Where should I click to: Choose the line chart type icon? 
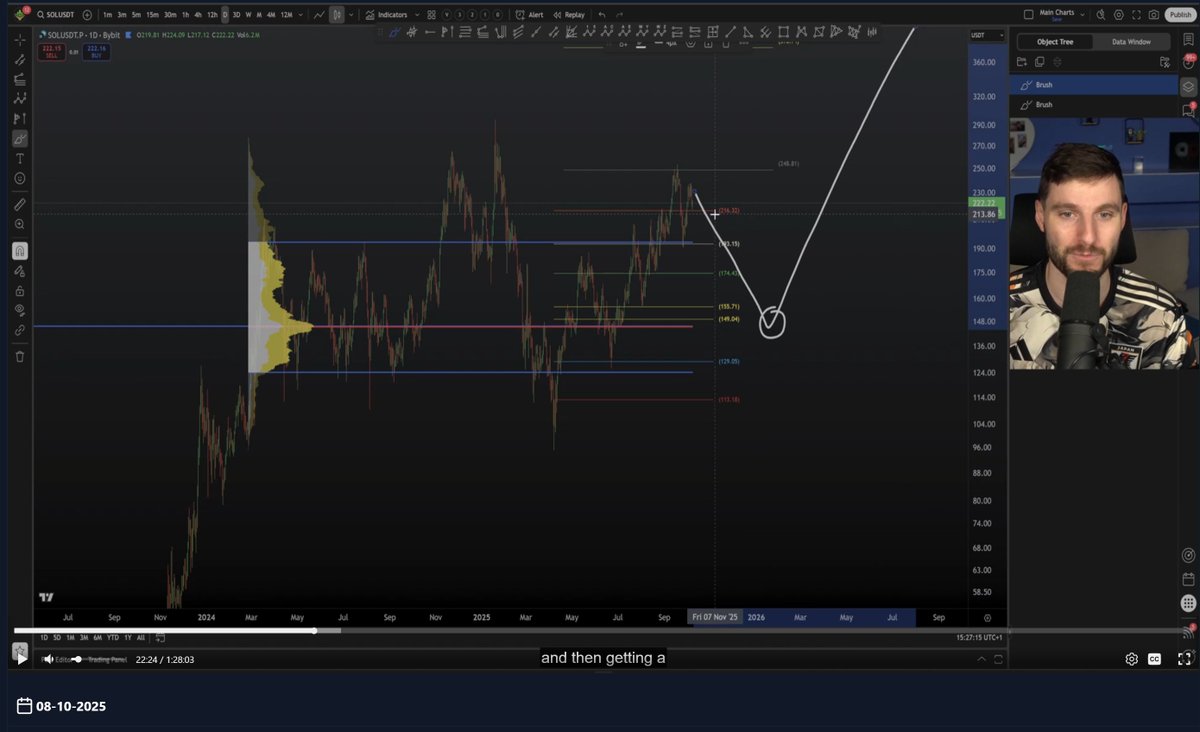319,15
